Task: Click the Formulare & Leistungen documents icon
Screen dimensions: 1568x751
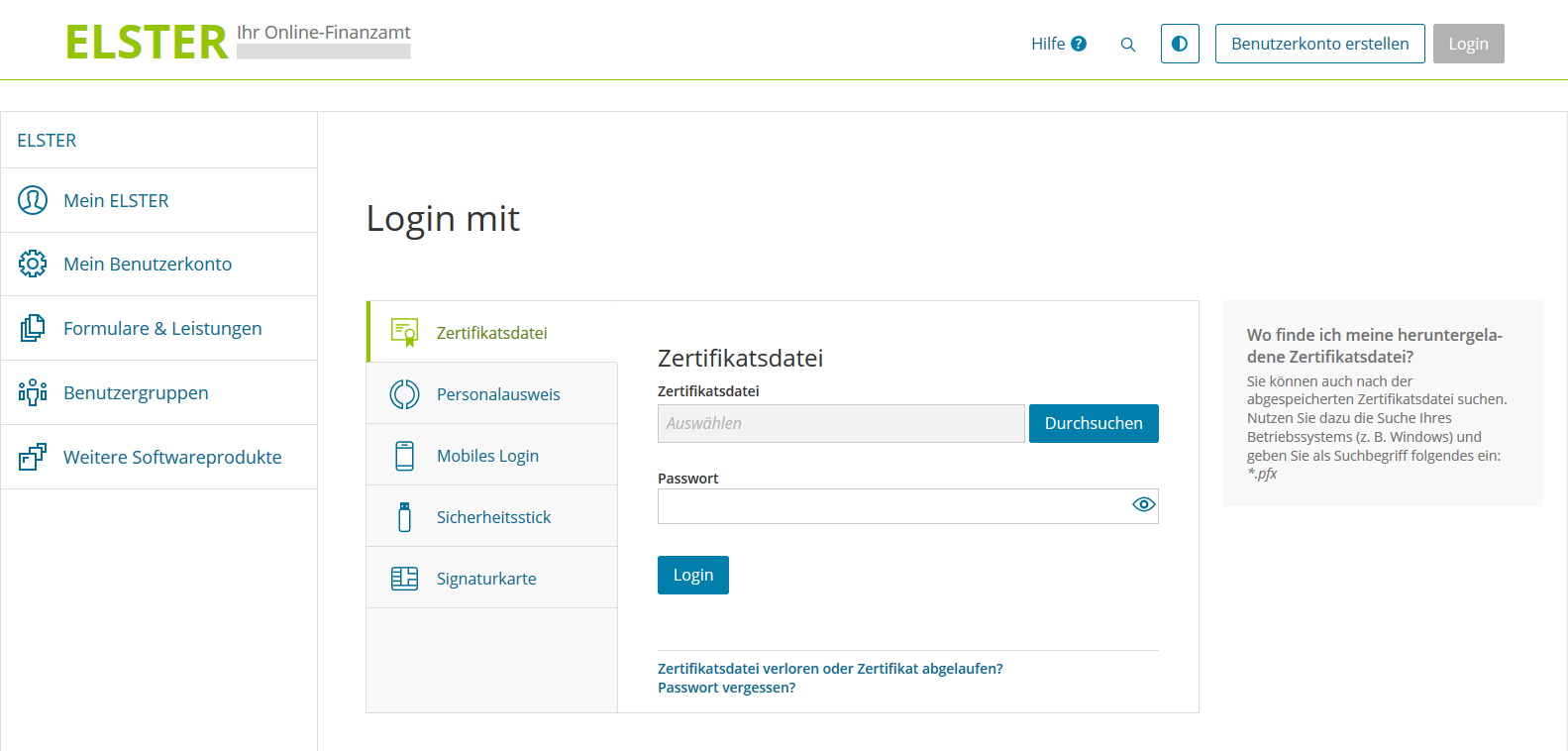Action: click(x=33, y=328)
